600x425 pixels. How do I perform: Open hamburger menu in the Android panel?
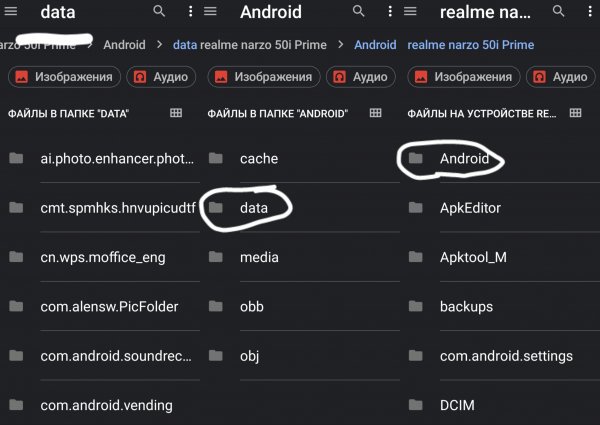pos(210,11)
